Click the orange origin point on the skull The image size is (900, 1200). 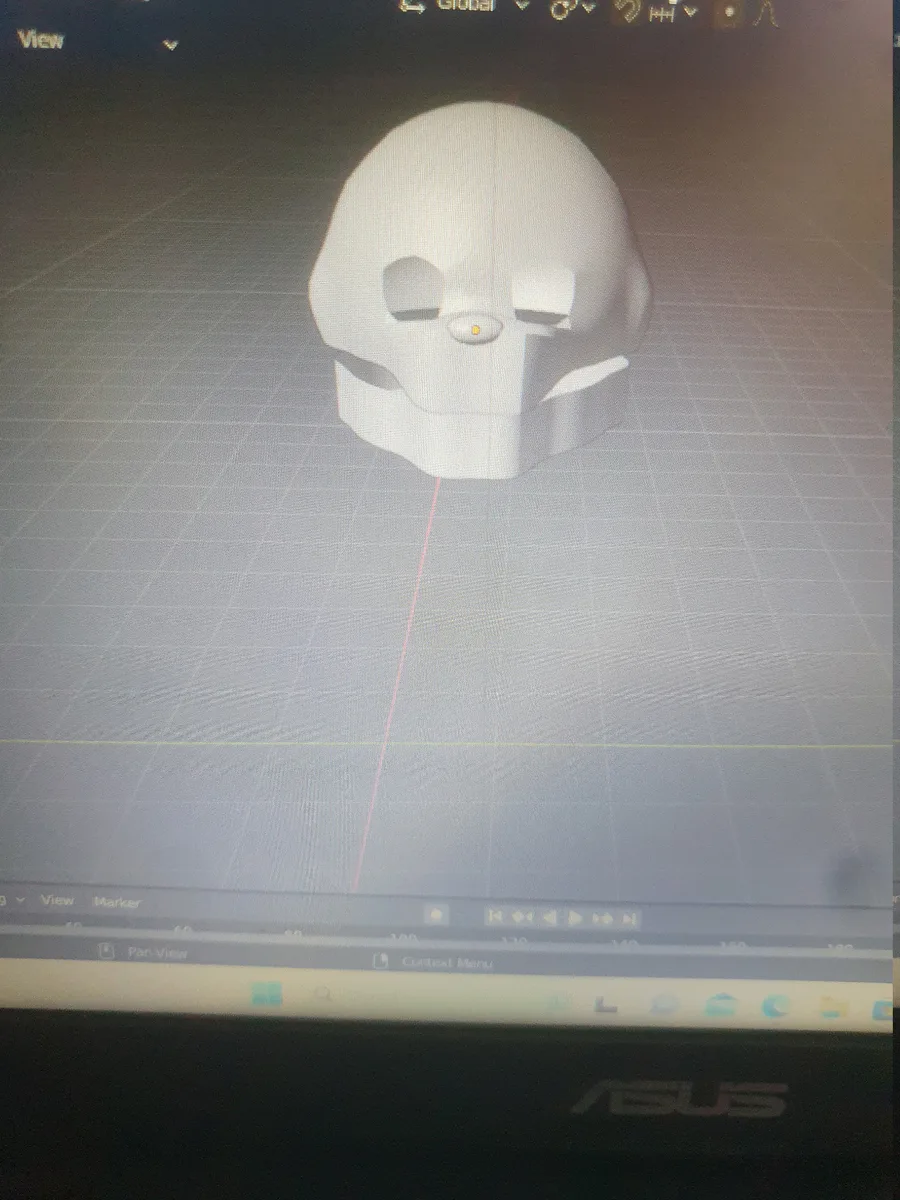click(476, 328)
